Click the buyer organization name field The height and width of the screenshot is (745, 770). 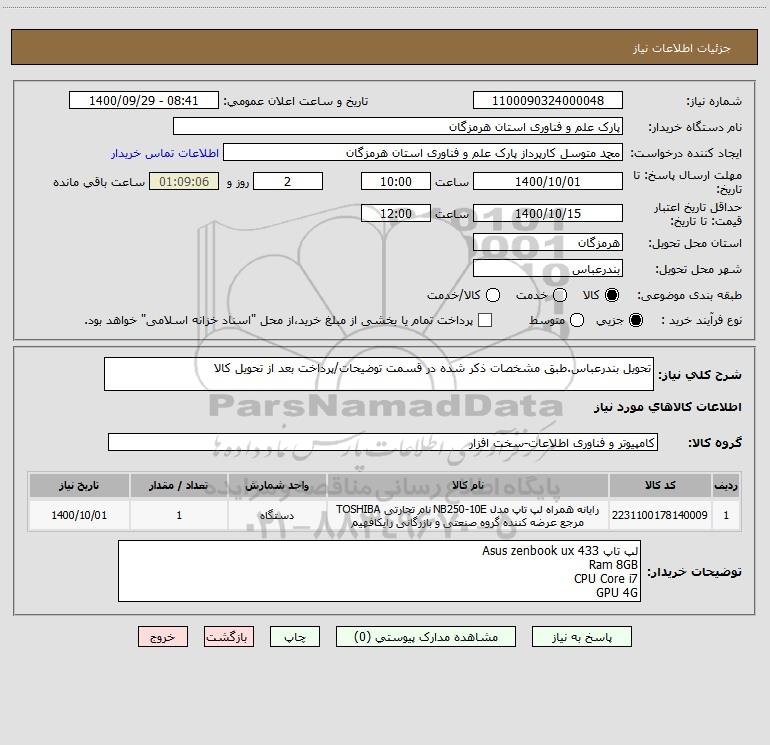[x=398, y=127]
